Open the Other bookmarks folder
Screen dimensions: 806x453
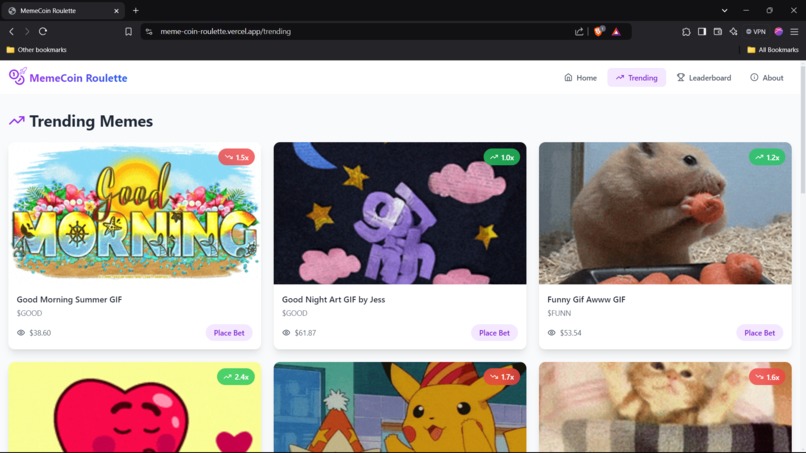pyautogui.click(x=36, y=50)
